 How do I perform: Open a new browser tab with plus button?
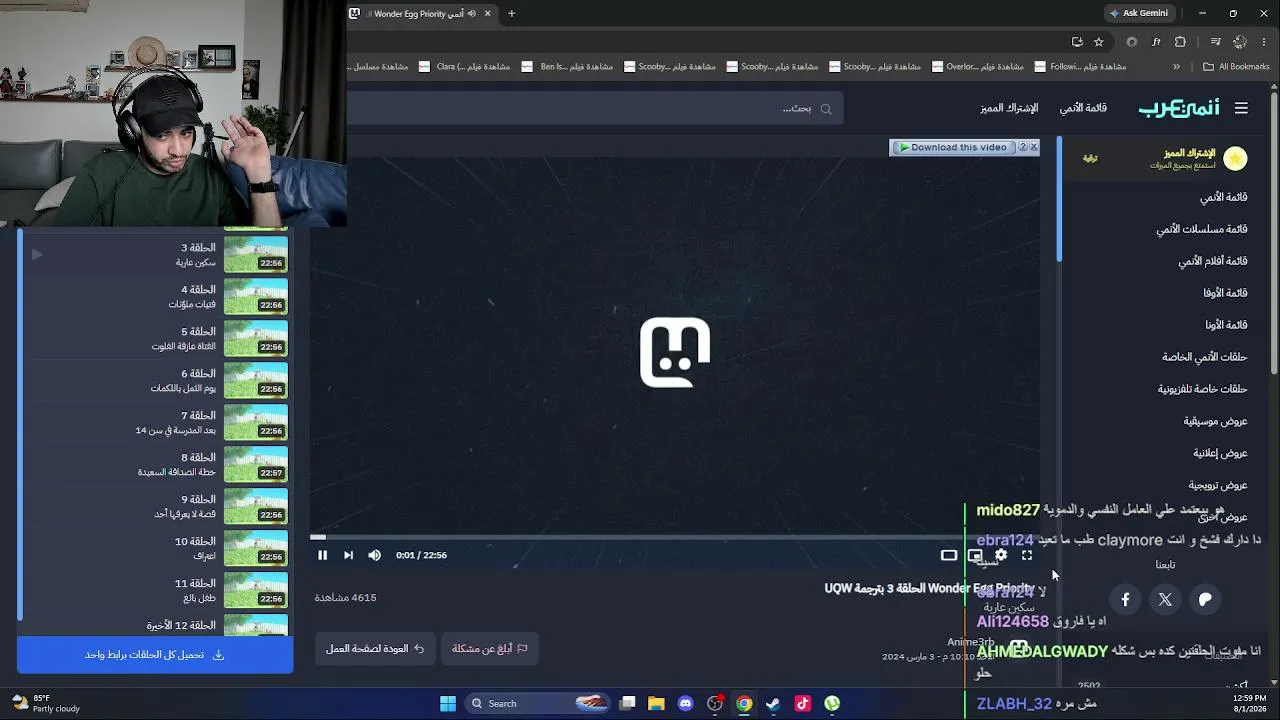[511, 14]
